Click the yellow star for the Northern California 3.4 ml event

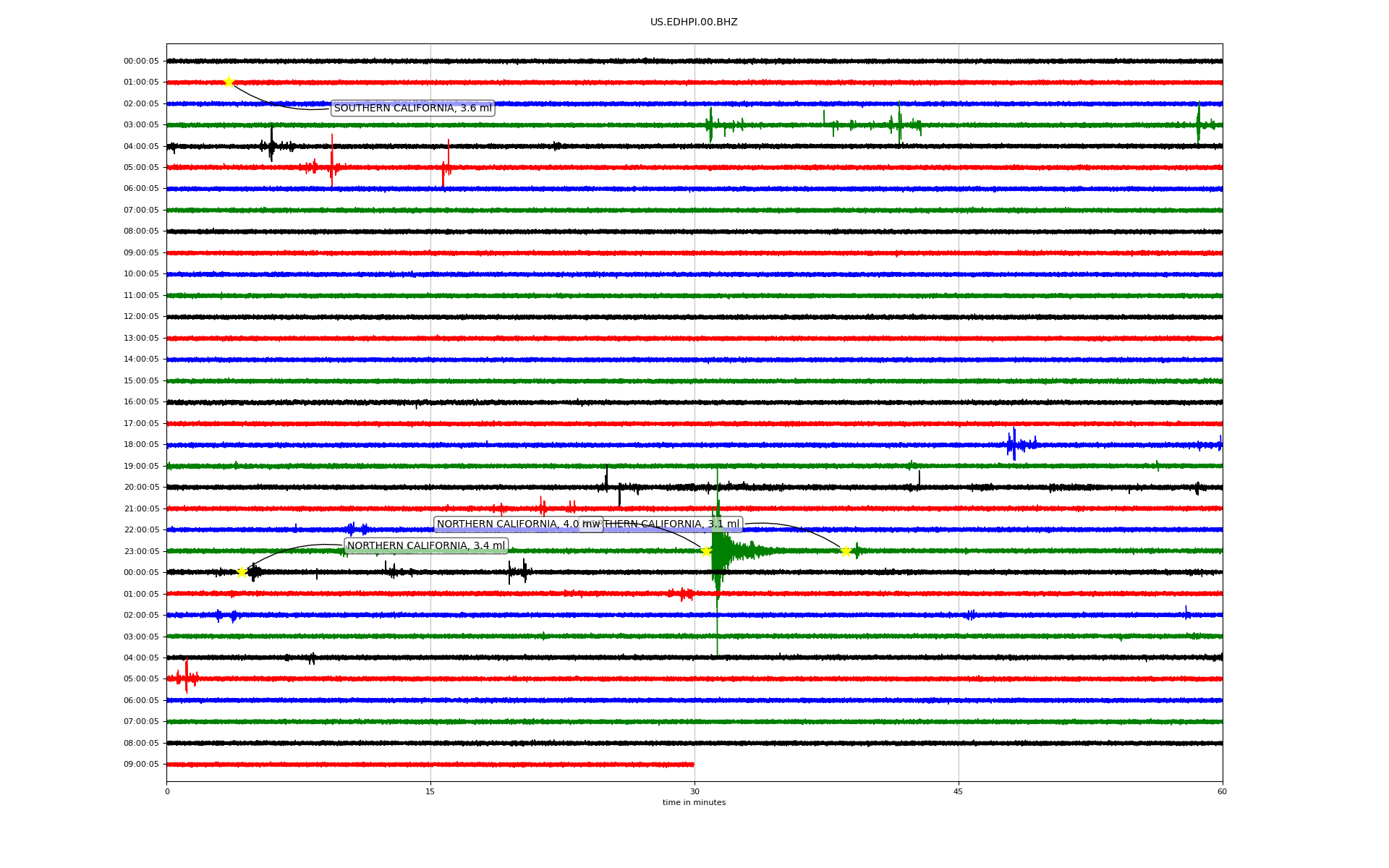(242, 572)
